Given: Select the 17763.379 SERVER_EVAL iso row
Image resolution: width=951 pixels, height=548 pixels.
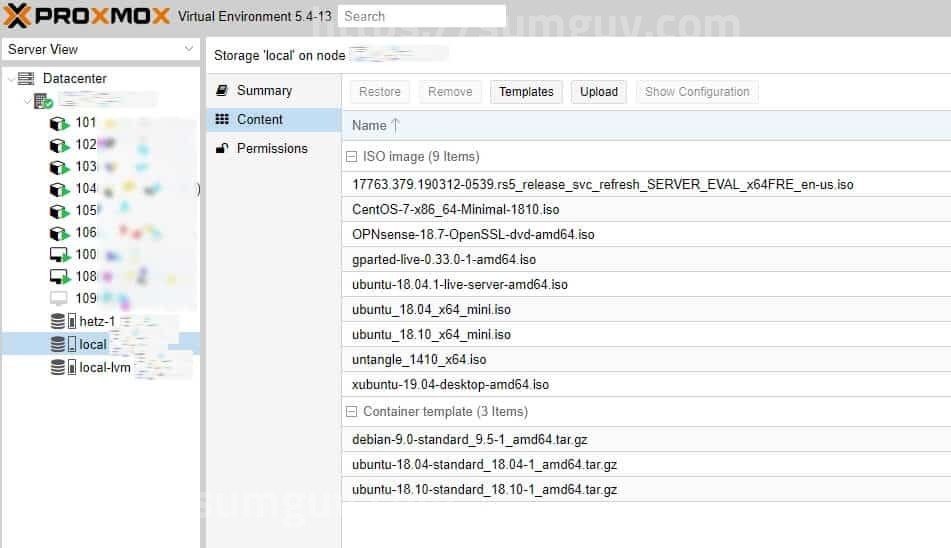Looking at the screenshot, I should click(647, 184).
